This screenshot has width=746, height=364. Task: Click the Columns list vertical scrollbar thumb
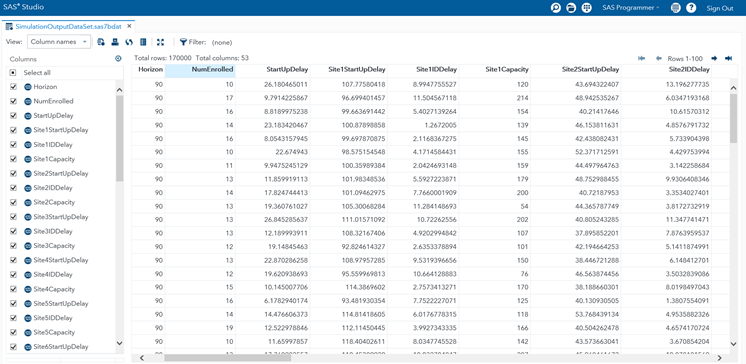click(x=119, y=138)
